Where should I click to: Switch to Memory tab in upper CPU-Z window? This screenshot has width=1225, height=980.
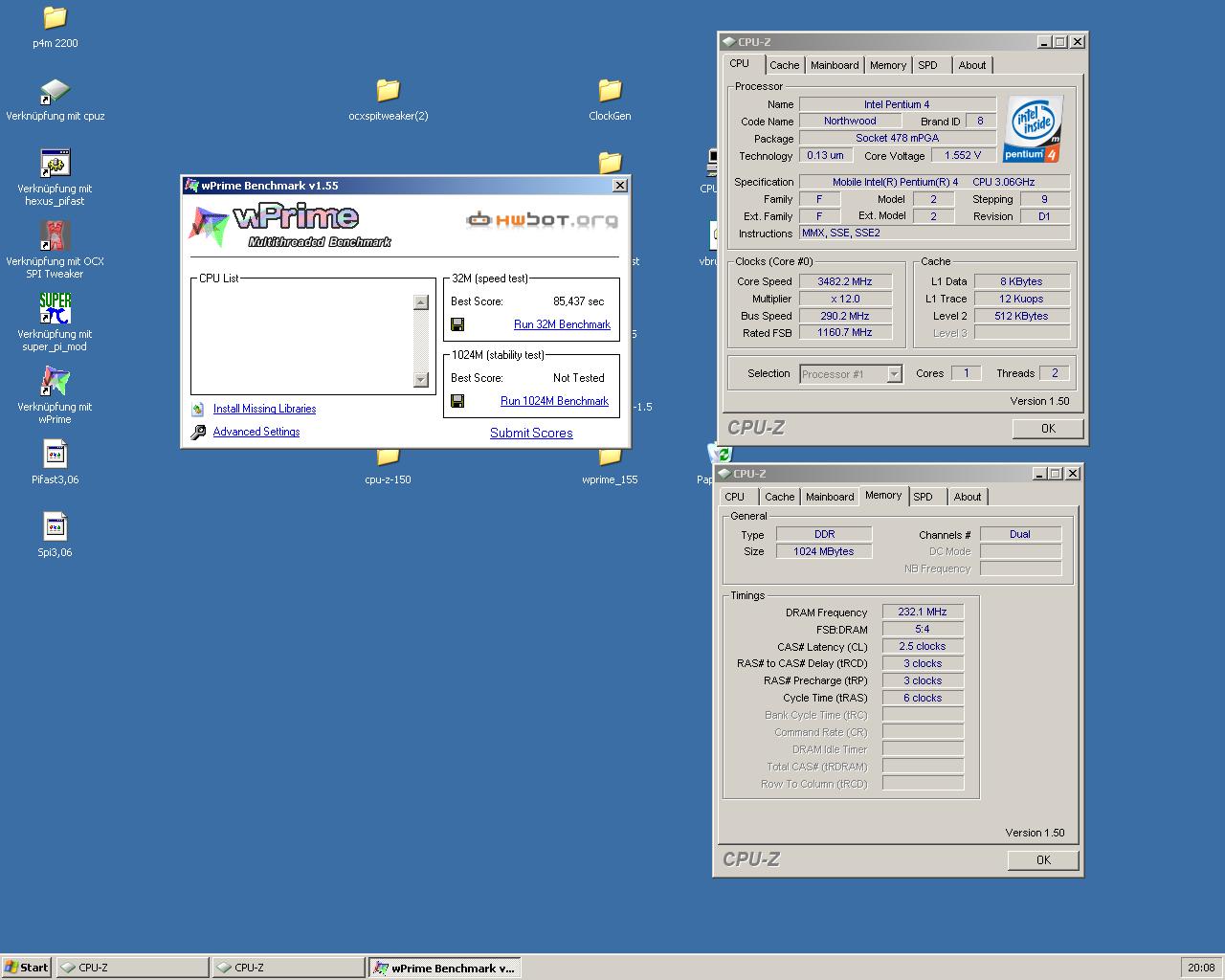coord(888,65)
